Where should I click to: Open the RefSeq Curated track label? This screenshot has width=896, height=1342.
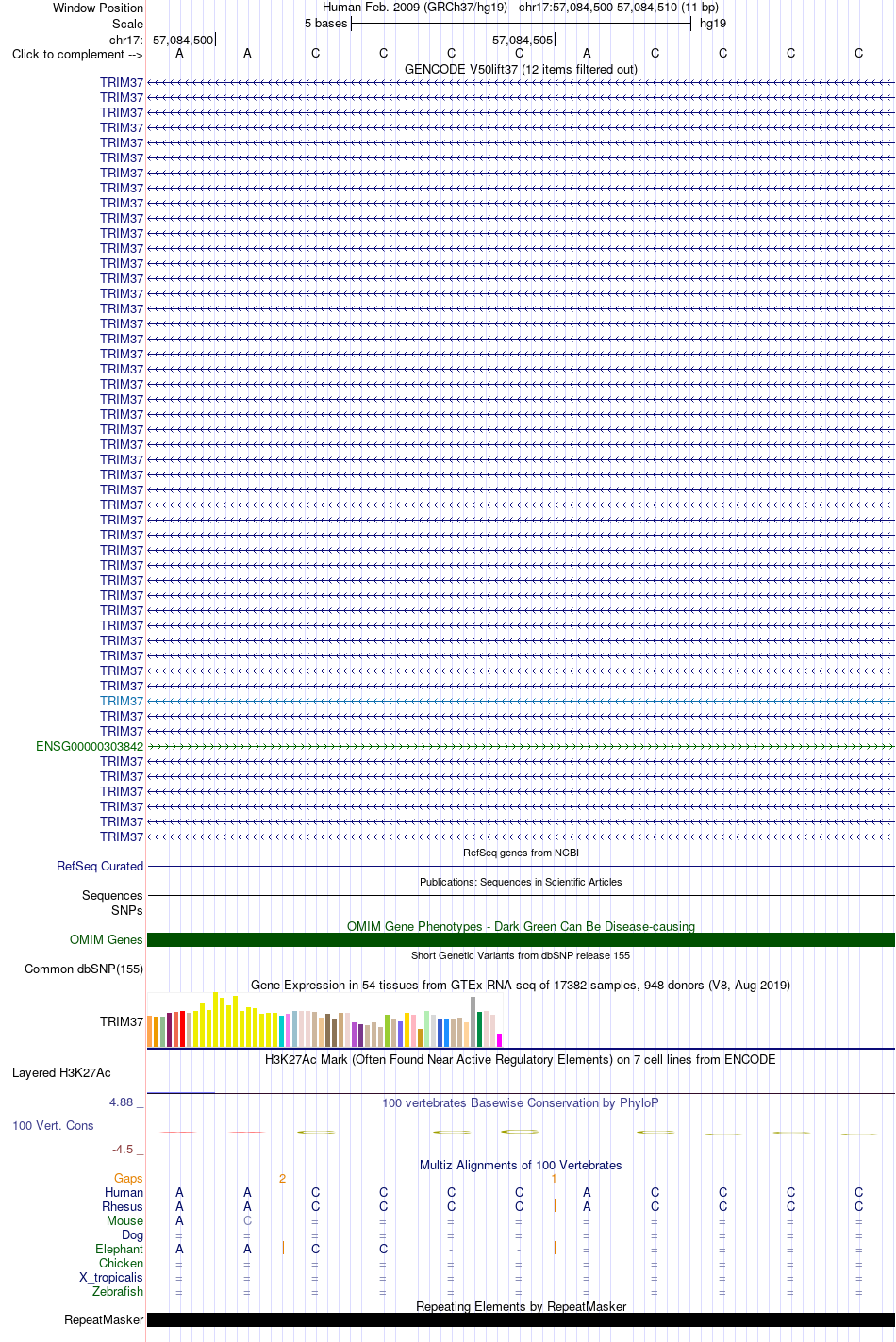(100, 866)
